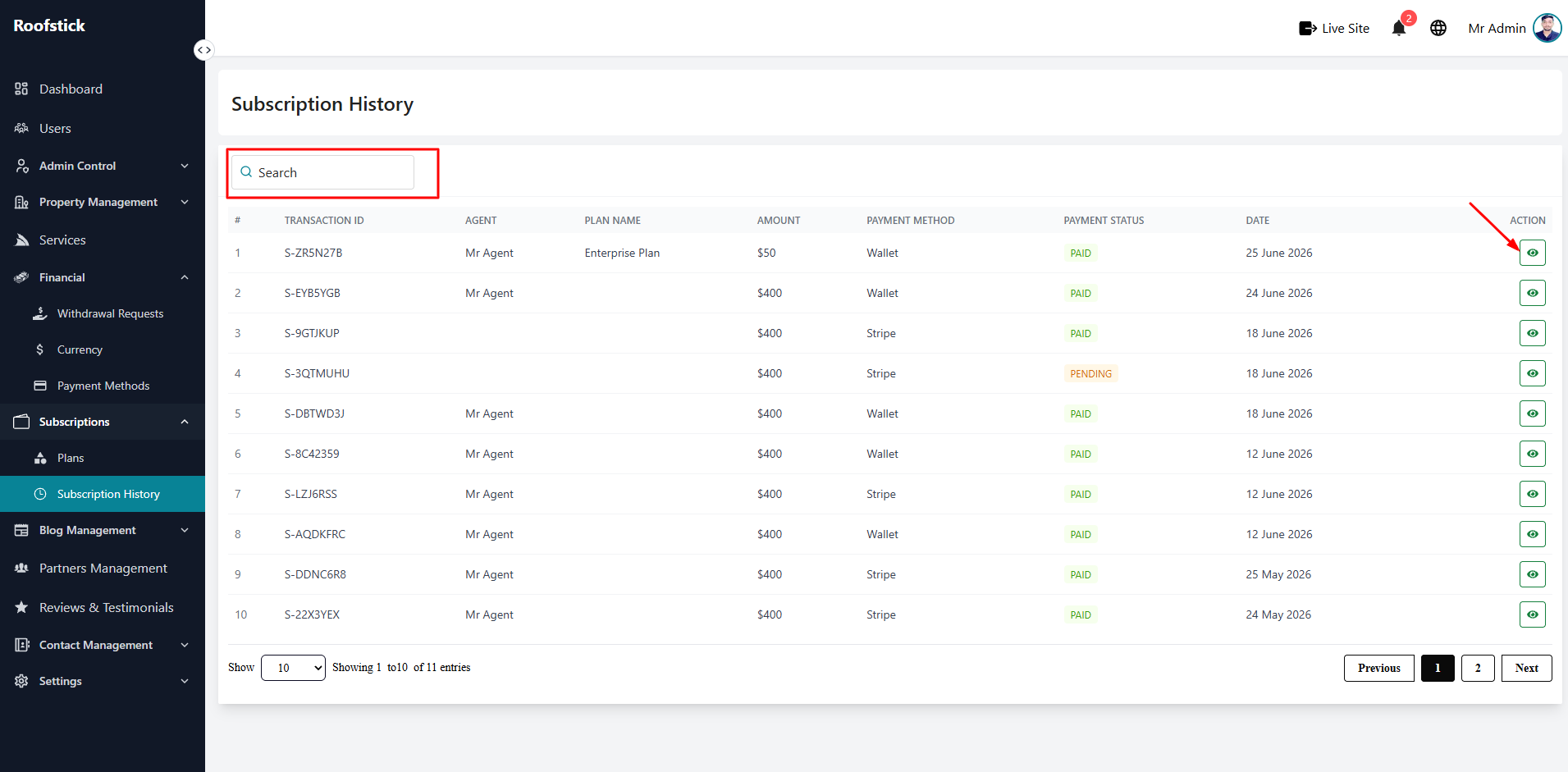View details of transaction S-9GTJKUP
The image size is (1568, 772).
click(x=1532, y=333)
